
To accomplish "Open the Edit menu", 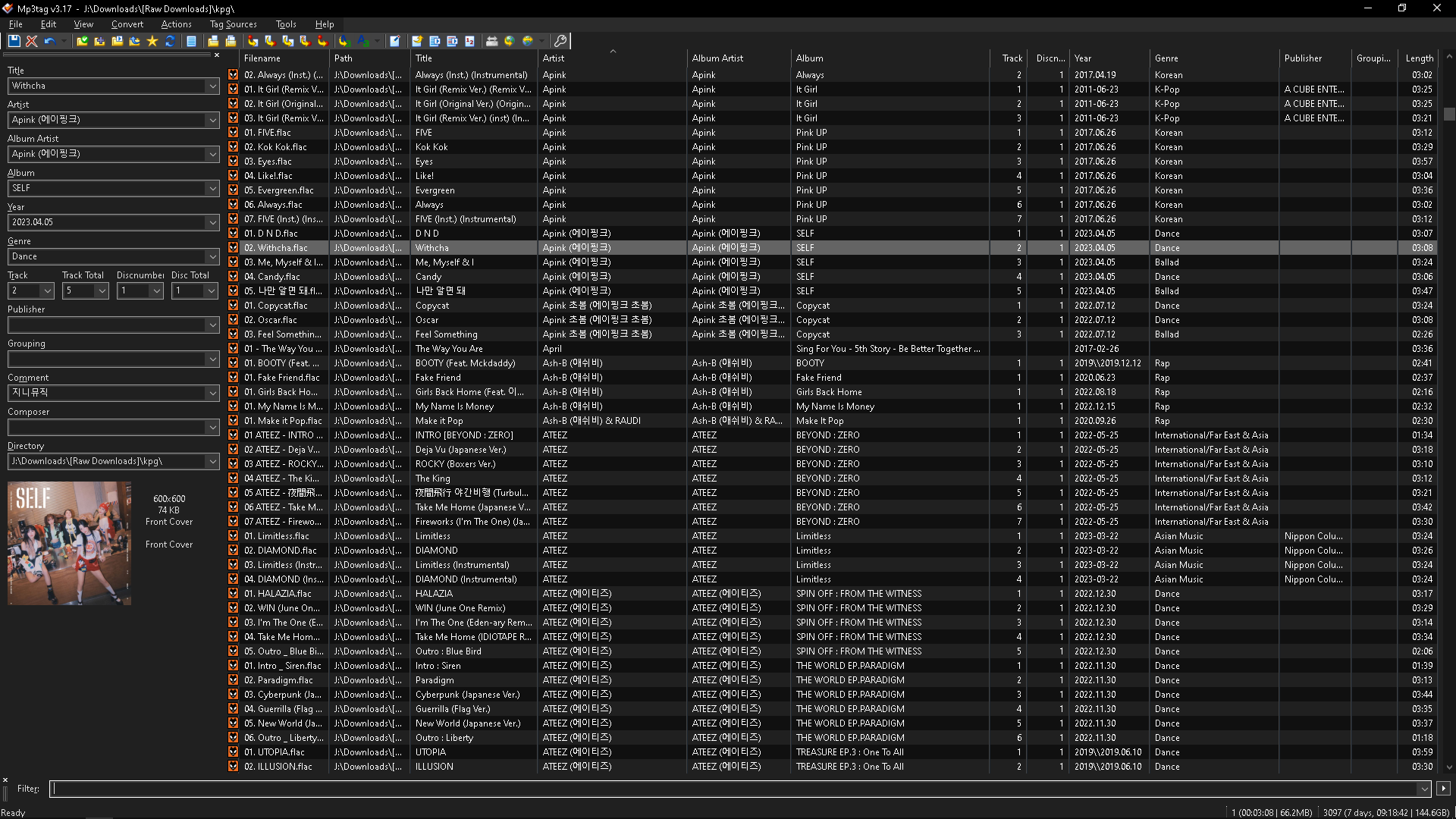I will tap(49, 24).
